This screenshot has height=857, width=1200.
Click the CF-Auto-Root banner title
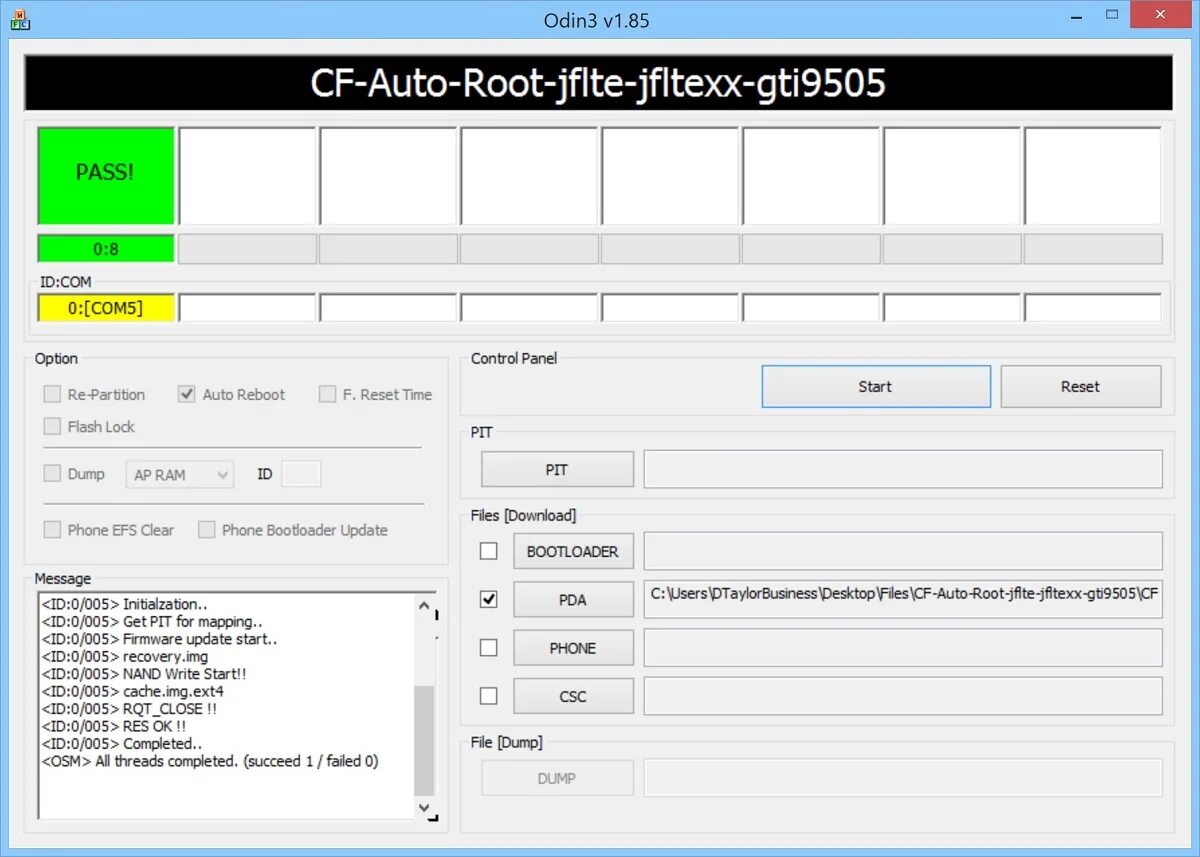point(598,83)
